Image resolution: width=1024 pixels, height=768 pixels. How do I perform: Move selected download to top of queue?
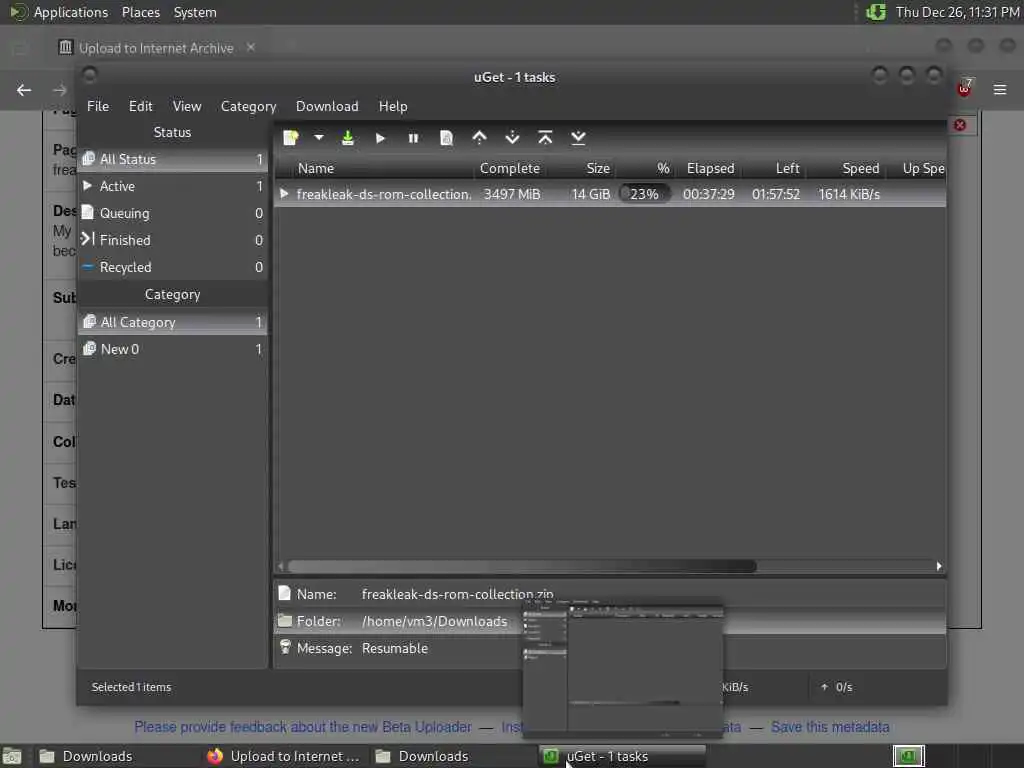click(x=545, y=138)
